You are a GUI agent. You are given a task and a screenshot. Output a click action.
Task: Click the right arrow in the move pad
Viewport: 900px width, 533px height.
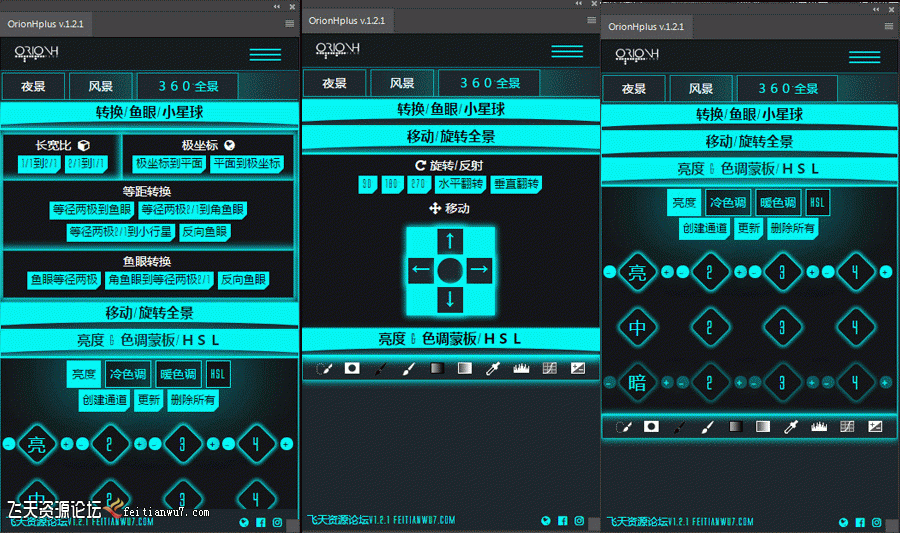(x=479, y=269)
